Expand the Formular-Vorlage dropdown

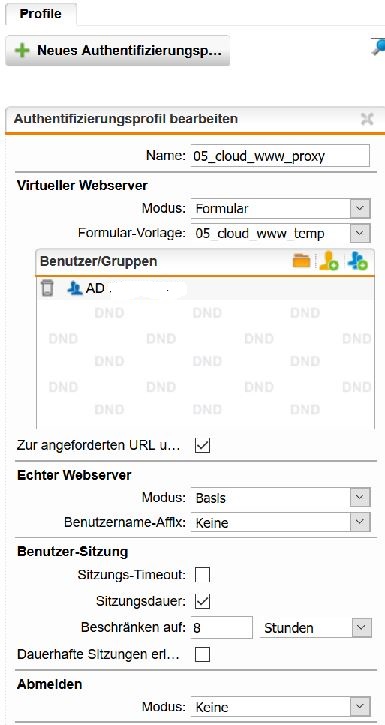[x=281, y=233]
